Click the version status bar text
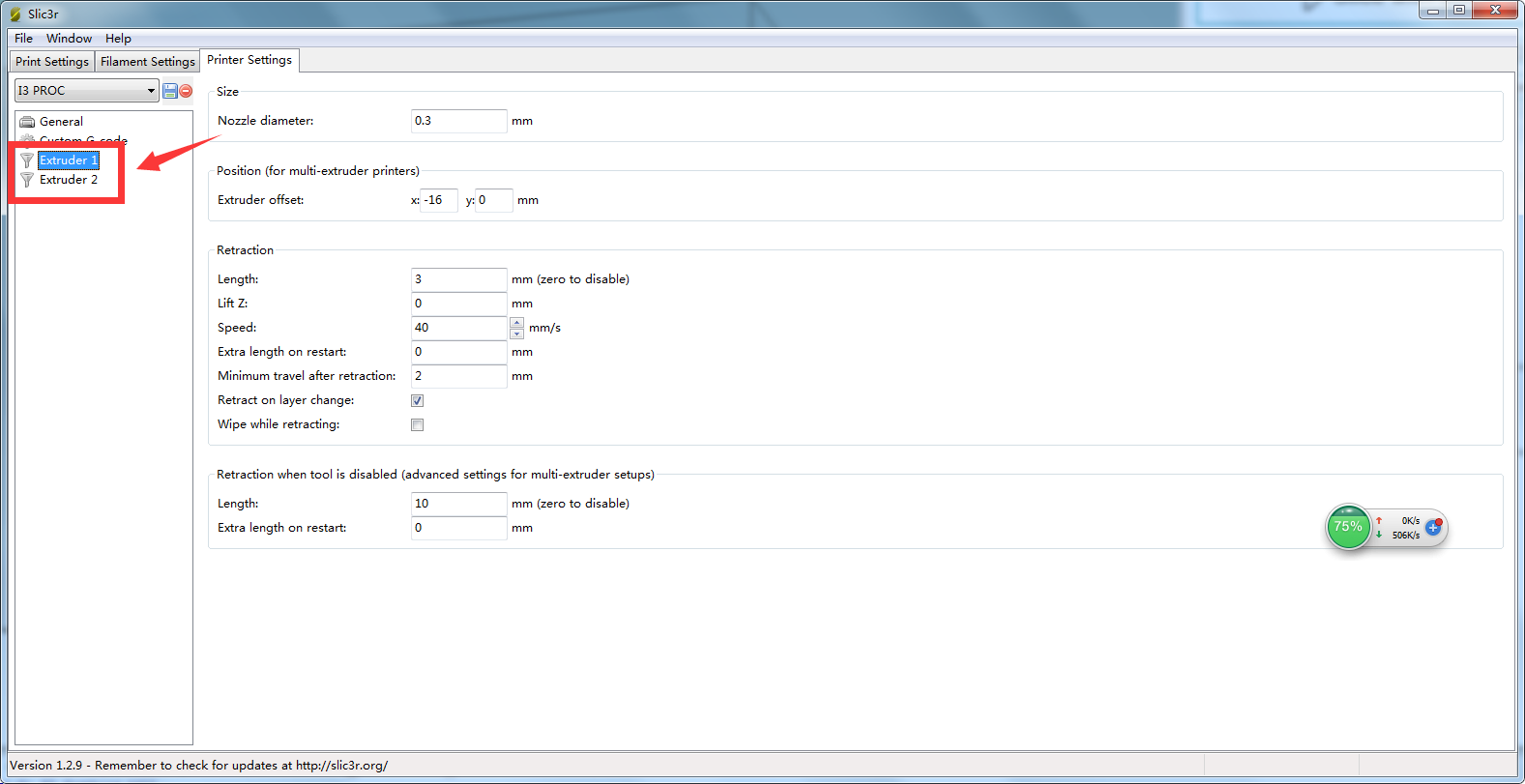Screen dimensions: 1525x784 (199, 766)
